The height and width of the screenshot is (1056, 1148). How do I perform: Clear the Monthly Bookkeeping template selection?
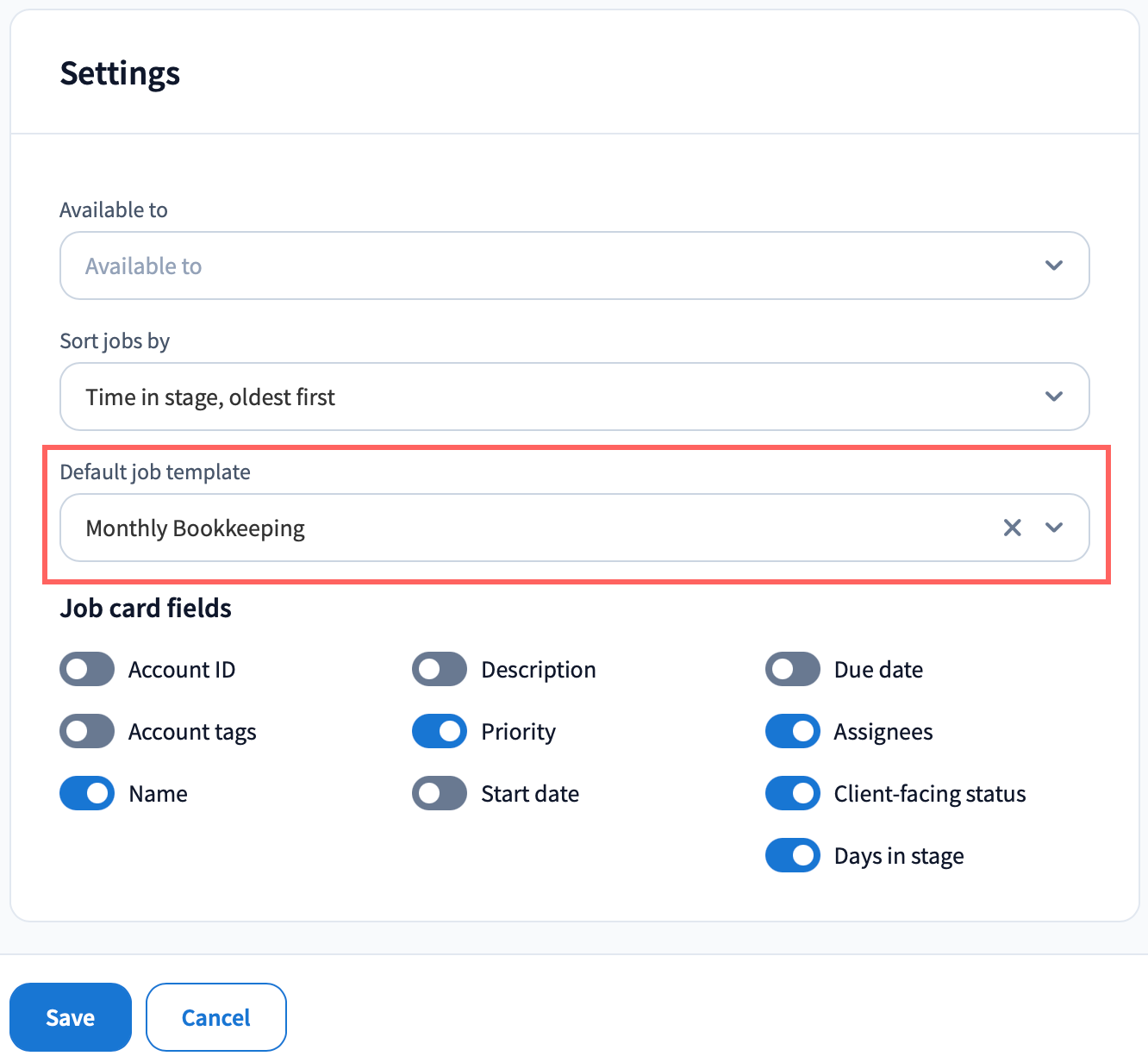(1012, 528)
